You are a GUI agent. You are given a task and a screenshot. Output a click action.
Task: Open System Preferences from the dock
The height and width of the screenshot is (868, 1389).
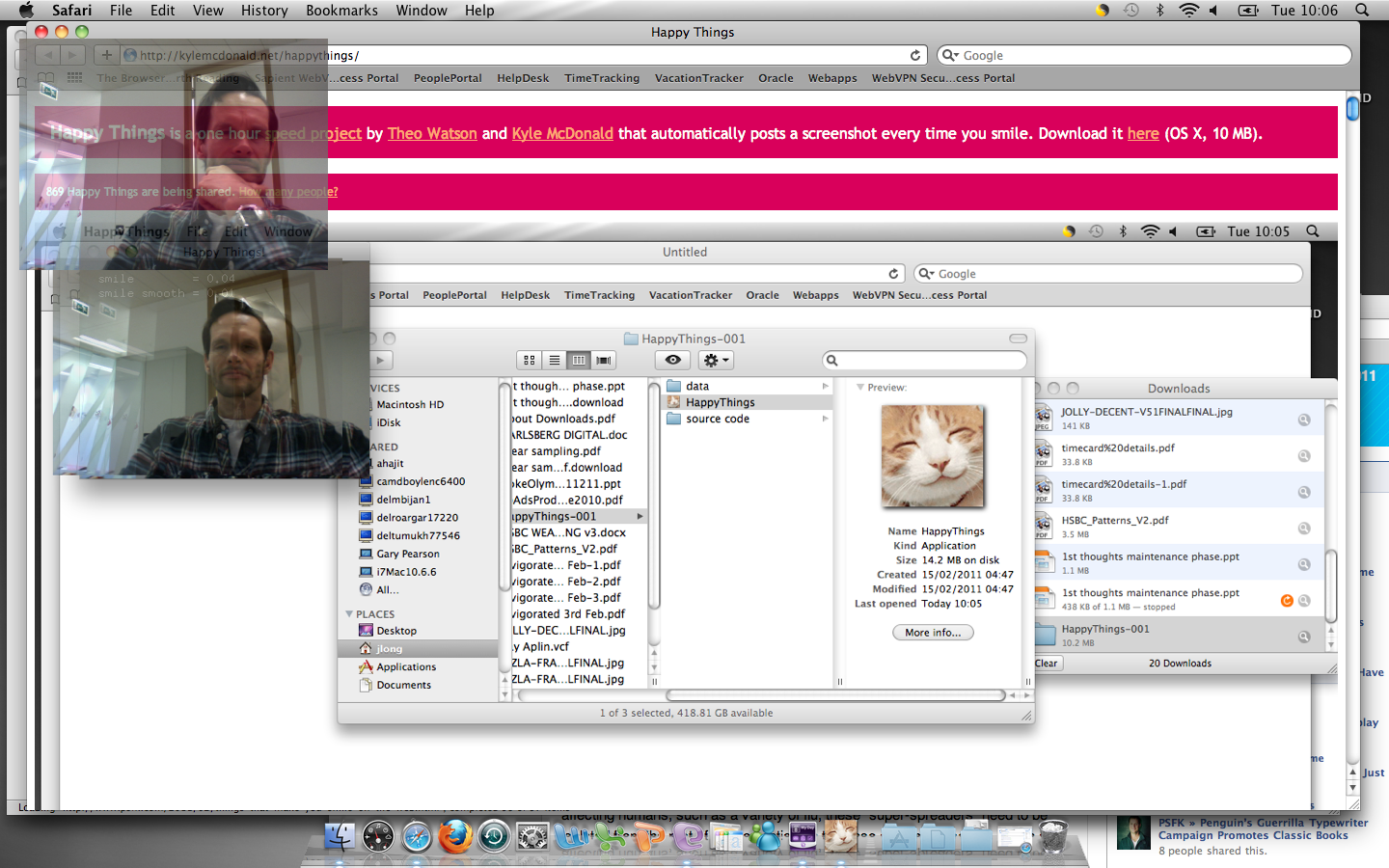pos(532,836)
